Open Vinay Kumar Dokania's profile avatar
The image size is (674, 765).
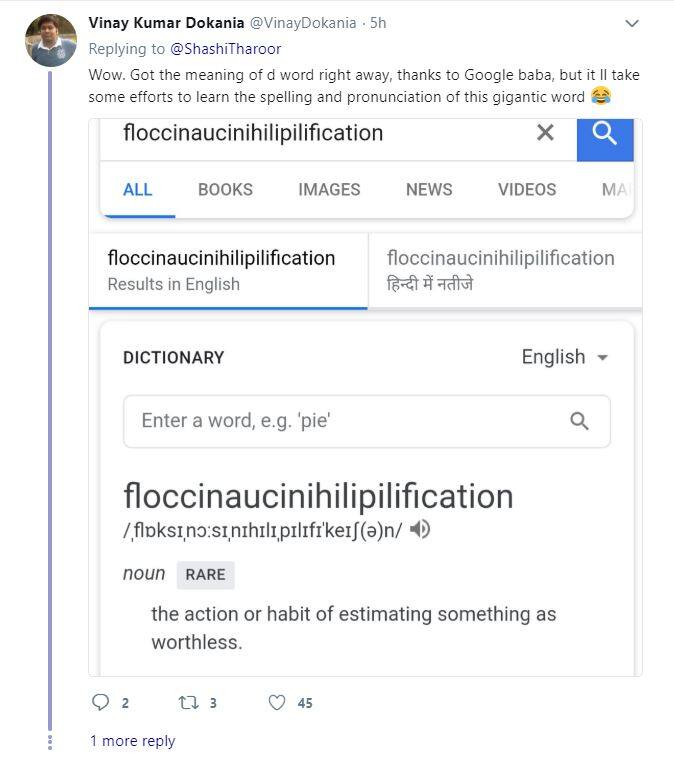50,41
